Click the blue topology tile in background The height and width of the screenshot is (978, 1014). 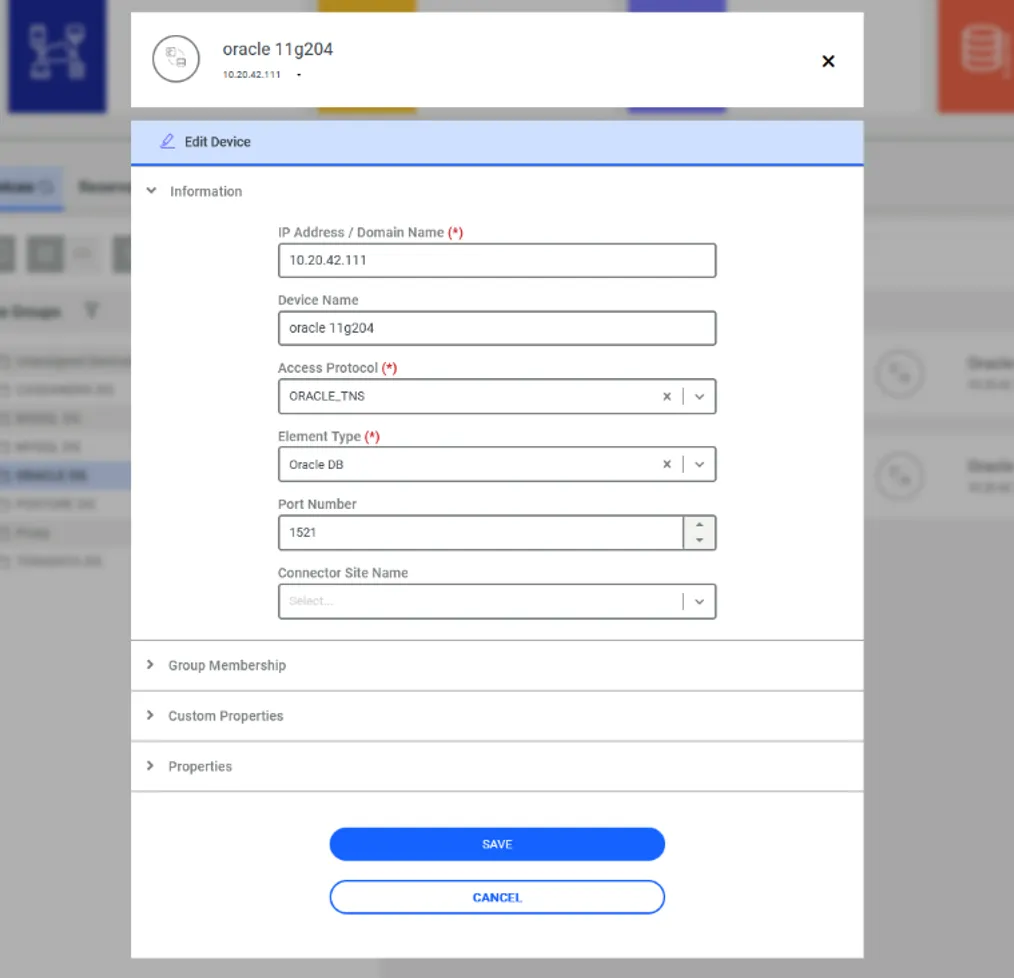57,55
